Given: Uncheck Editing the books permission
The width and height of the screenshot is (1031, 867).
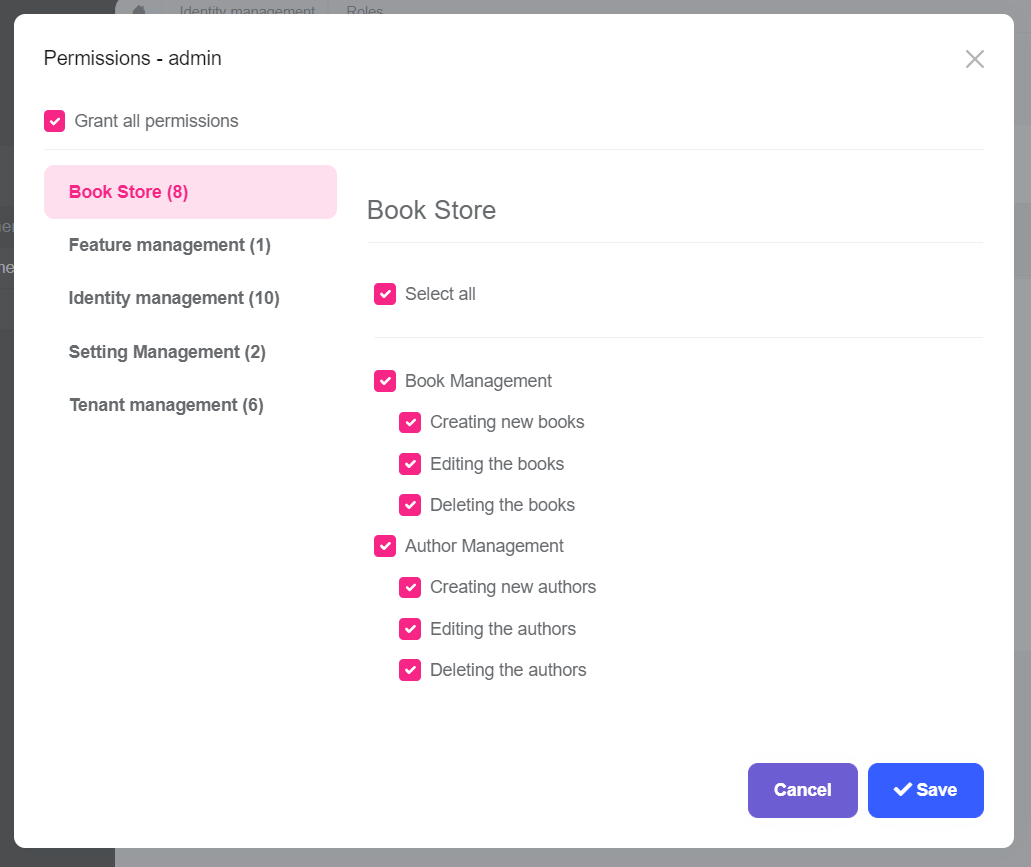Looking at the screenshot, I should 410,464.
